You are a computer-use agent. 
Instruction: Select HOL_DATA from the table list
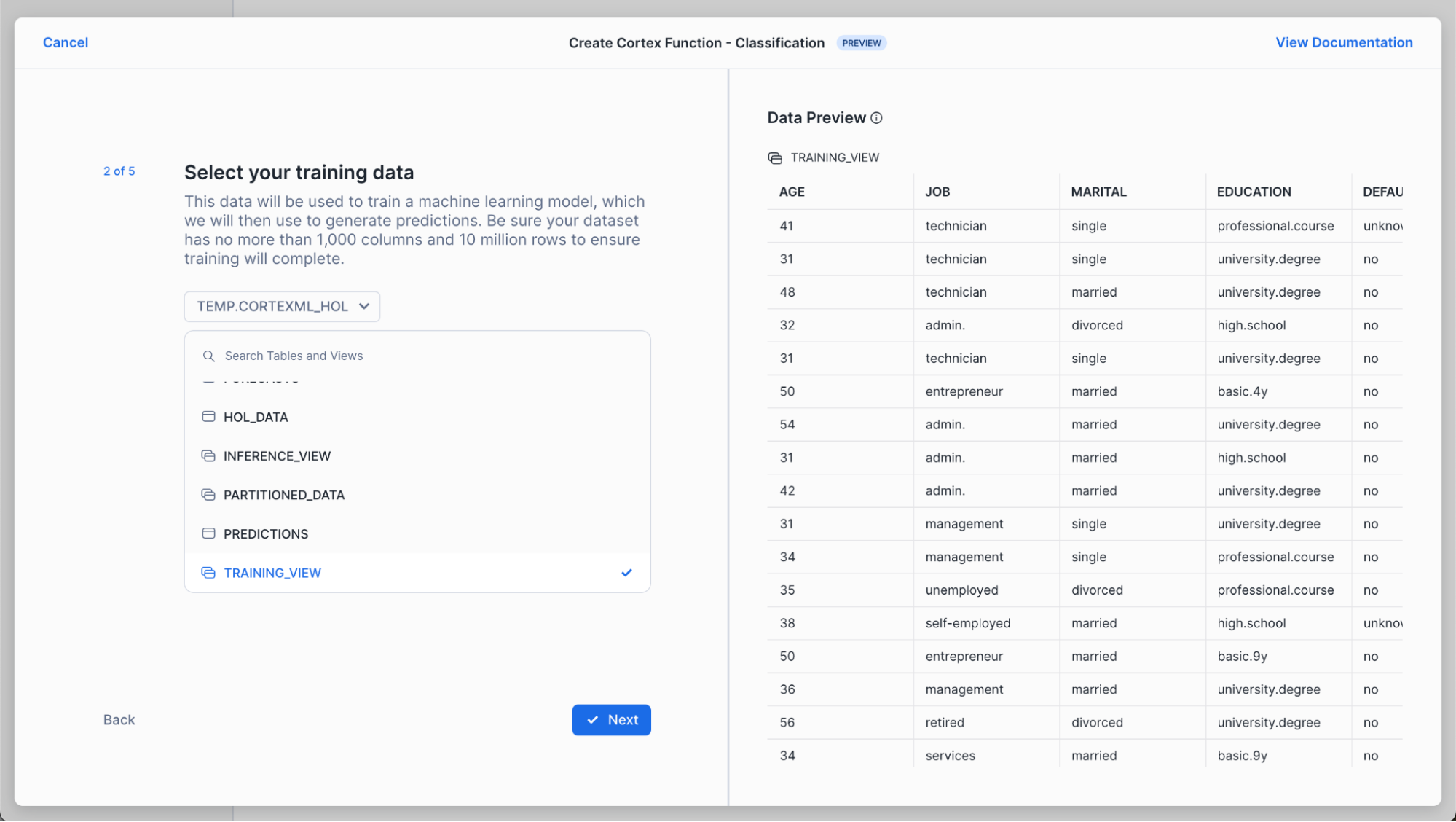(x=256, y=417)
